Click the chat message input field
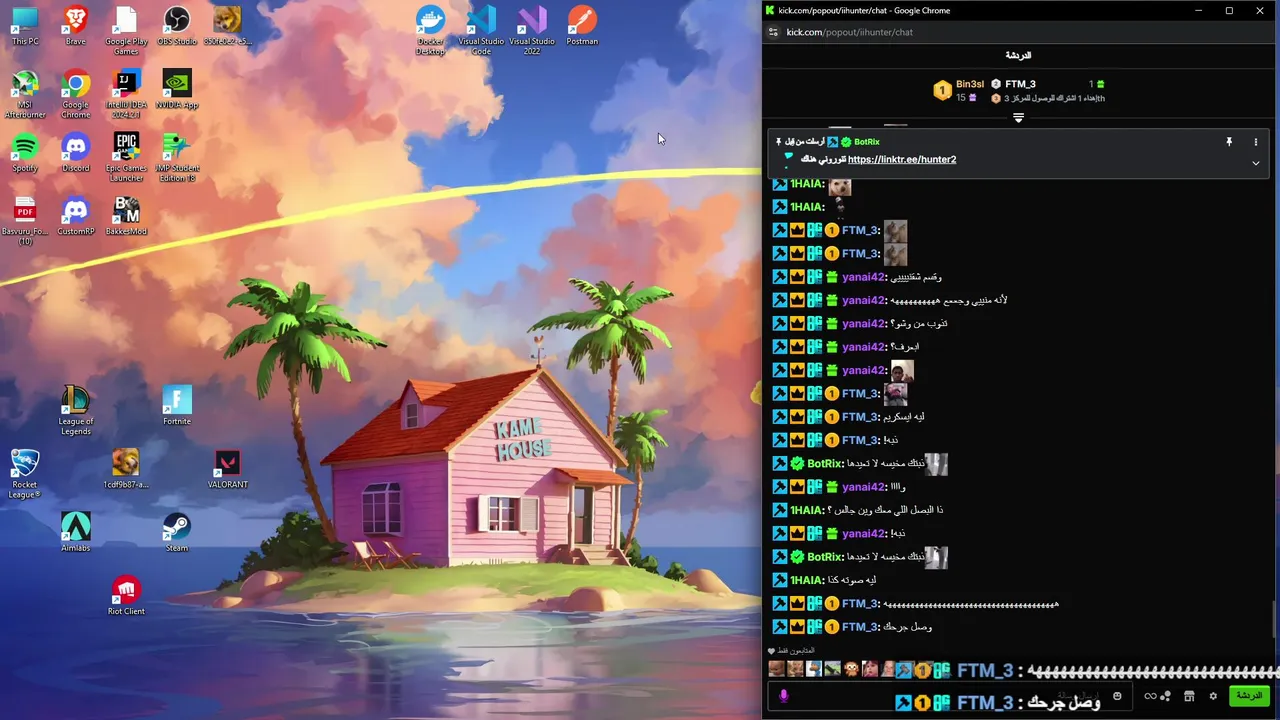 click(950, 696)
